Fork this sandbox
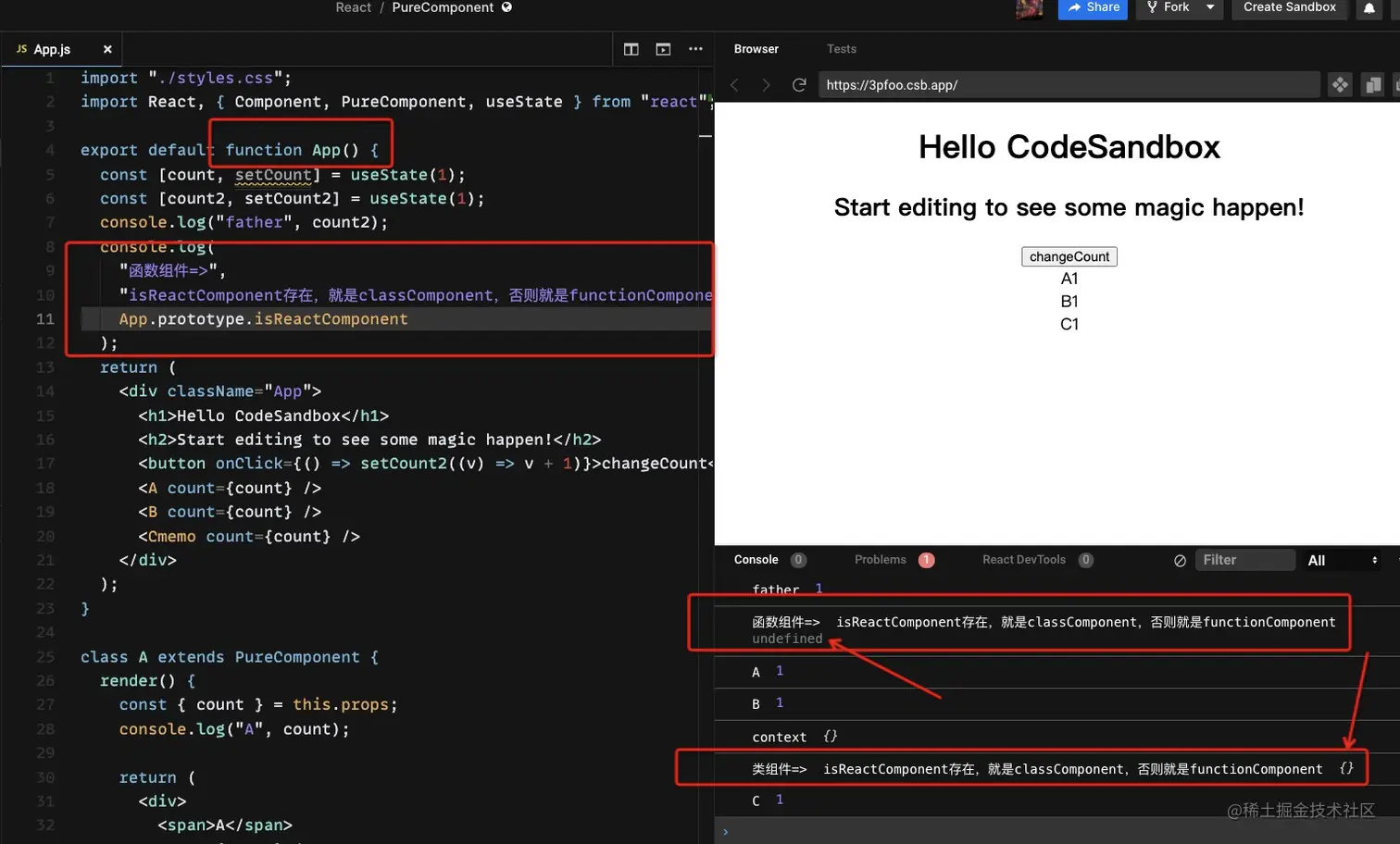Screen dimensions: 1400x844 [x=1168, y=7]
